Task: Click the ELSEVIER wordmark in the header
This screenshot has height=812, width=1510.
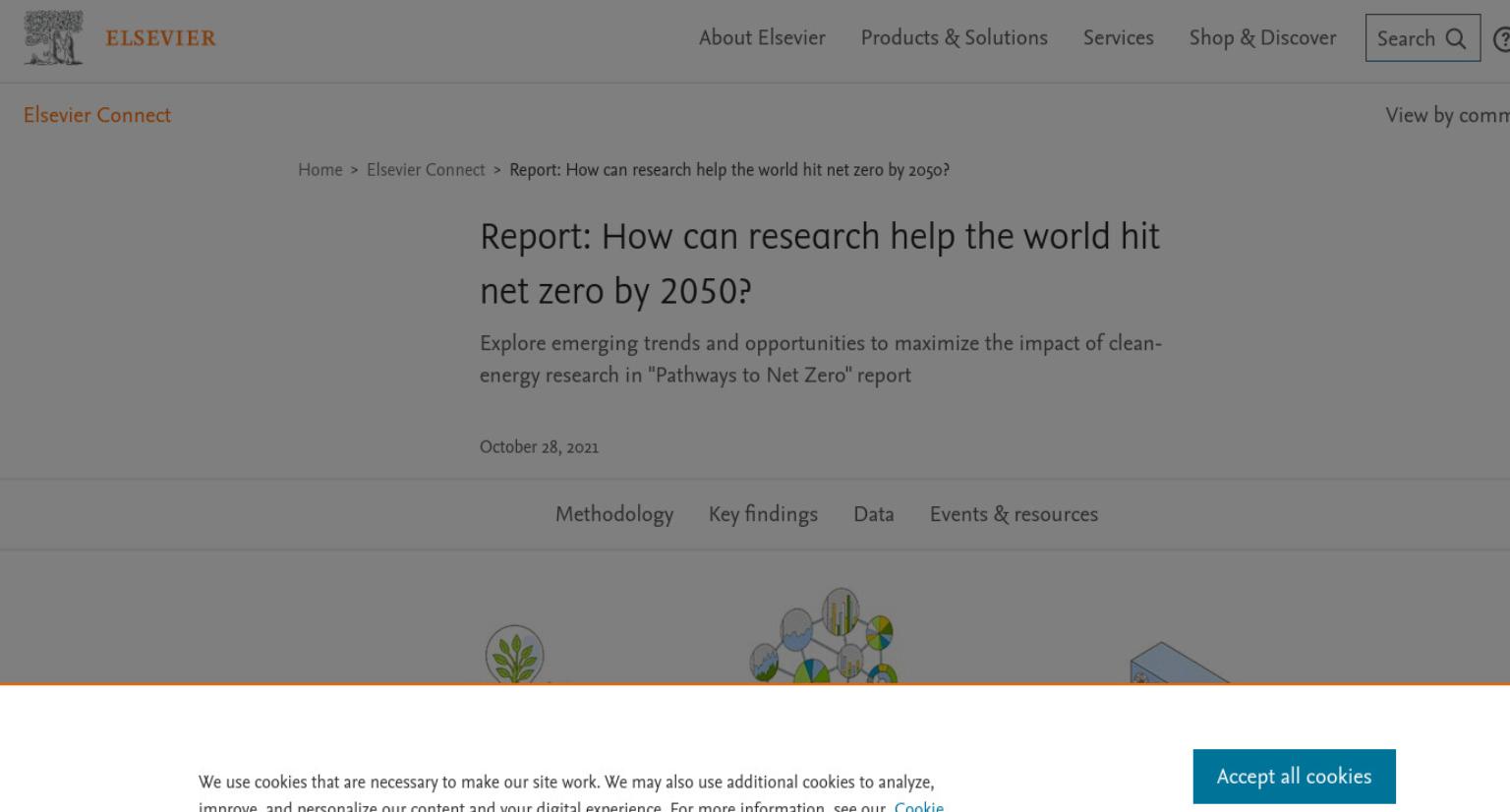Action: [x=160, y=38]
